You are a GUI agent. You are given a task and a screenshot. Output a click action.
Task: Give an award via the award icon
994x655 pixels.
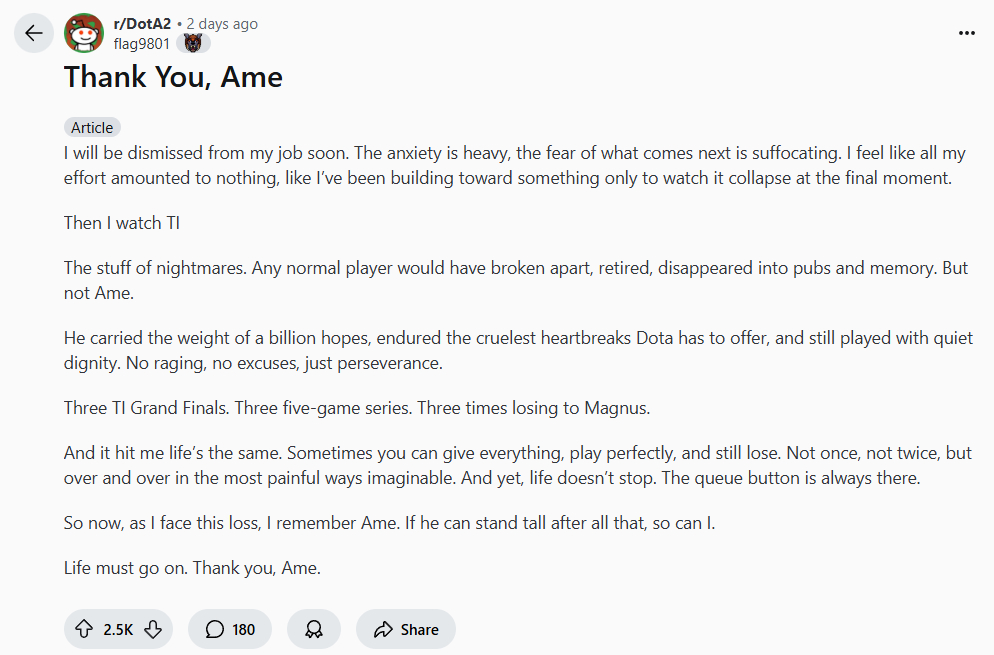click(314, 629)
